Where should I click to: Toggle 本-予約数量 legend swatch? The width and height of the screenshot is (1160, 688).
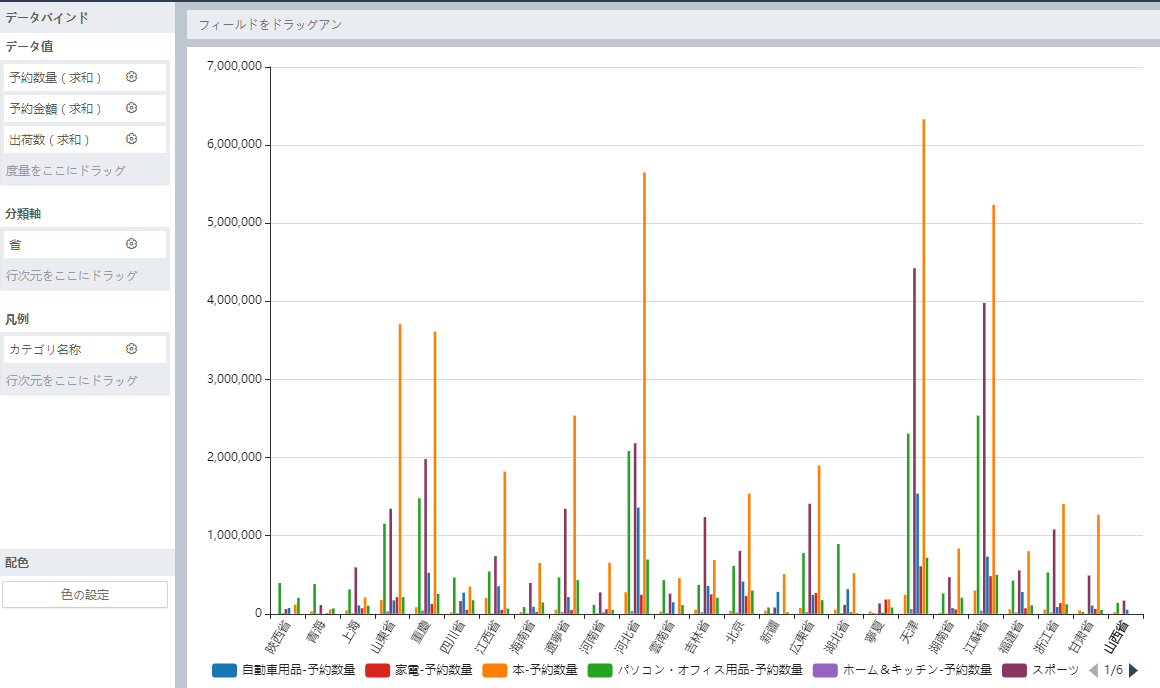click(x=495, y=670)
